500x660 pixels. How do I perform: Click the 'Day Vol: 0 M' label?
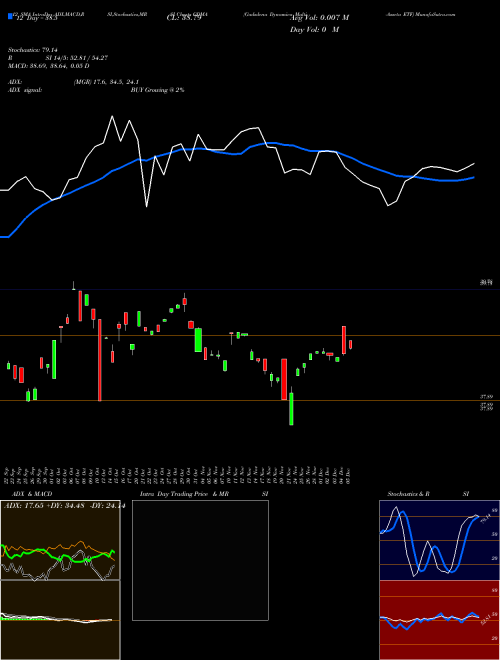[314, 30]
